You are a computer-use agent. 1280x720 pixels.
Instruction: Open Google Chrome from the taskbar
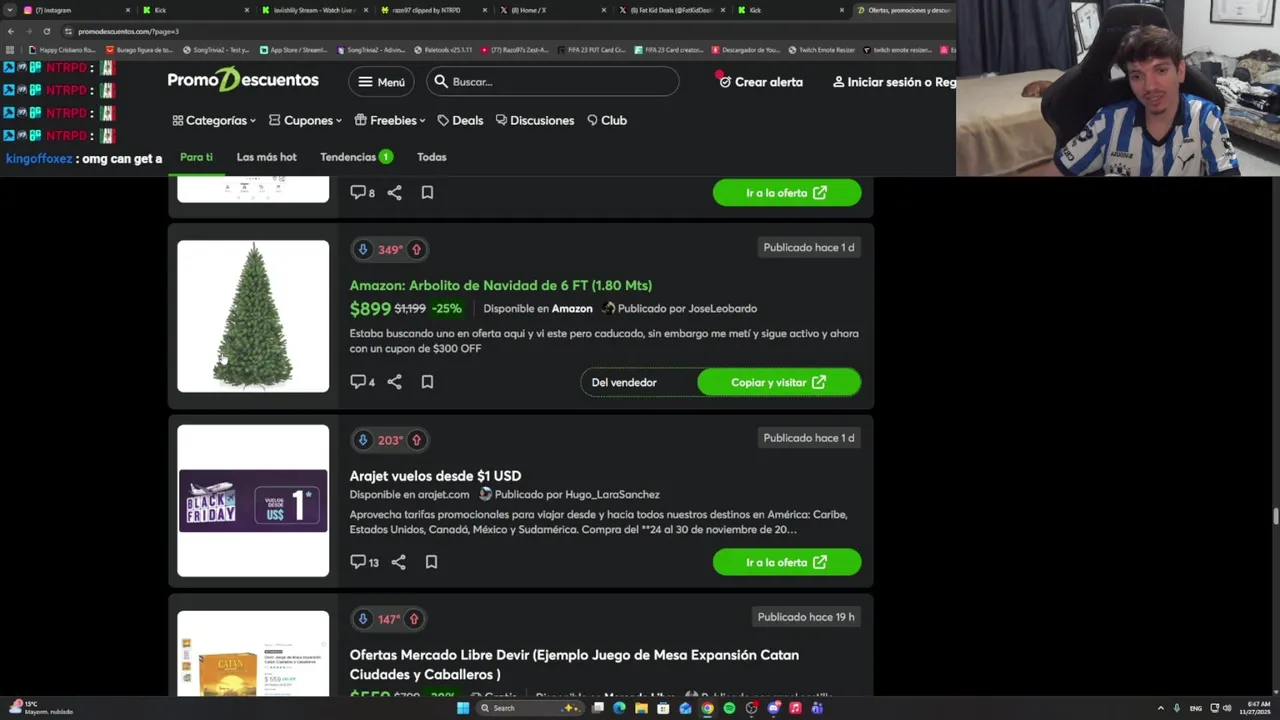point(707,708)
